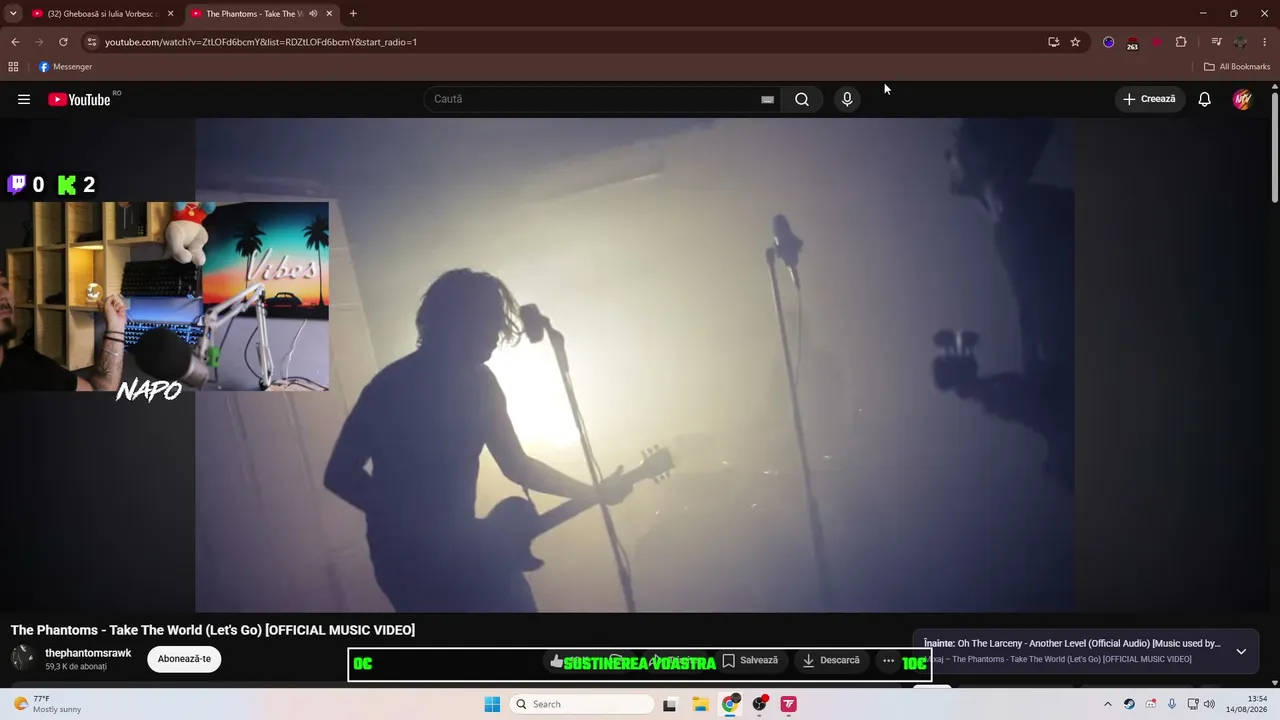Open Steam from the system tray
1280x720 pixels.
[x=1129, y=704]
